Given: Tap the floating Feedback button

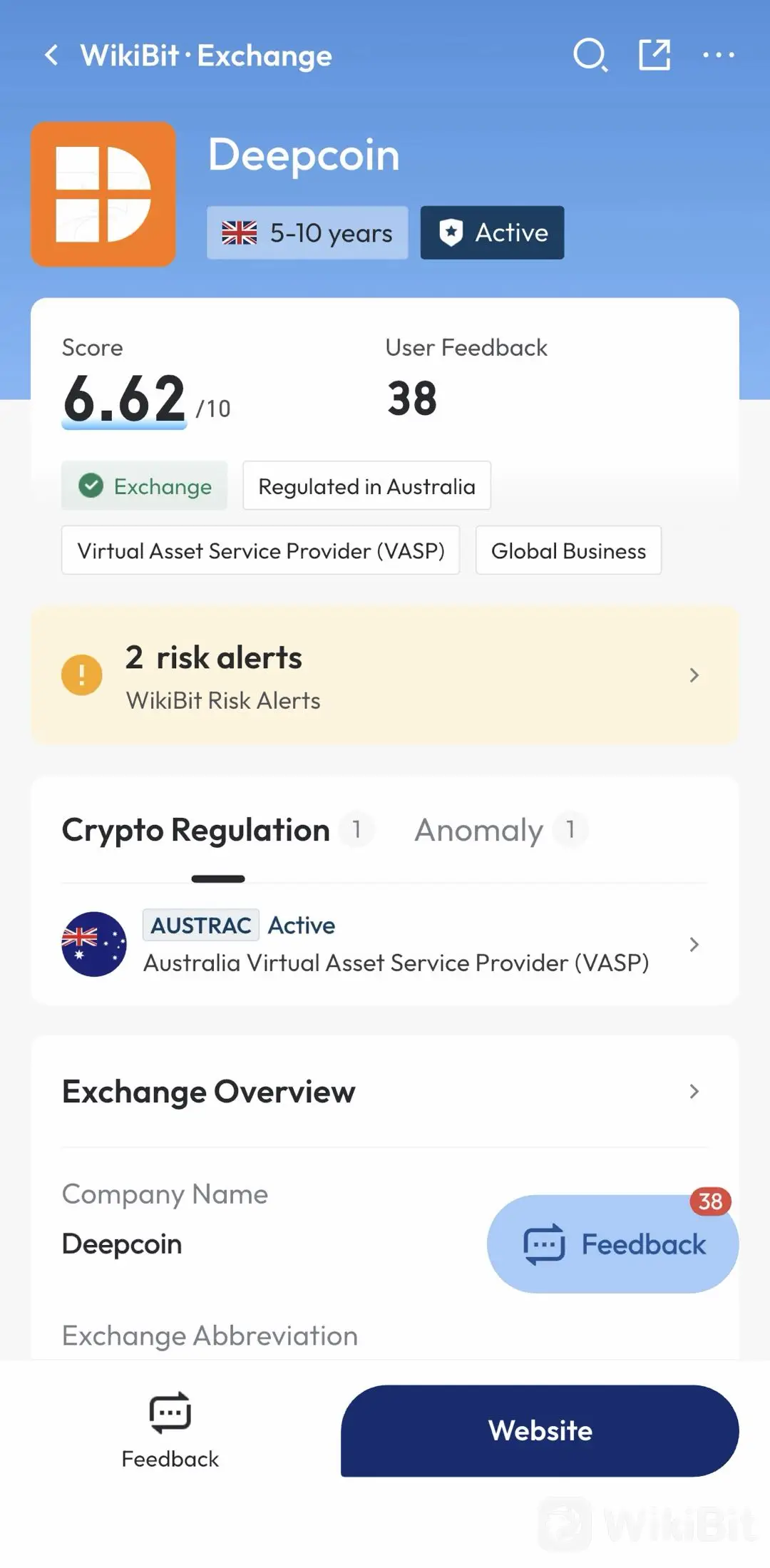Looking at the screenshot, I should pos(613,1244).
